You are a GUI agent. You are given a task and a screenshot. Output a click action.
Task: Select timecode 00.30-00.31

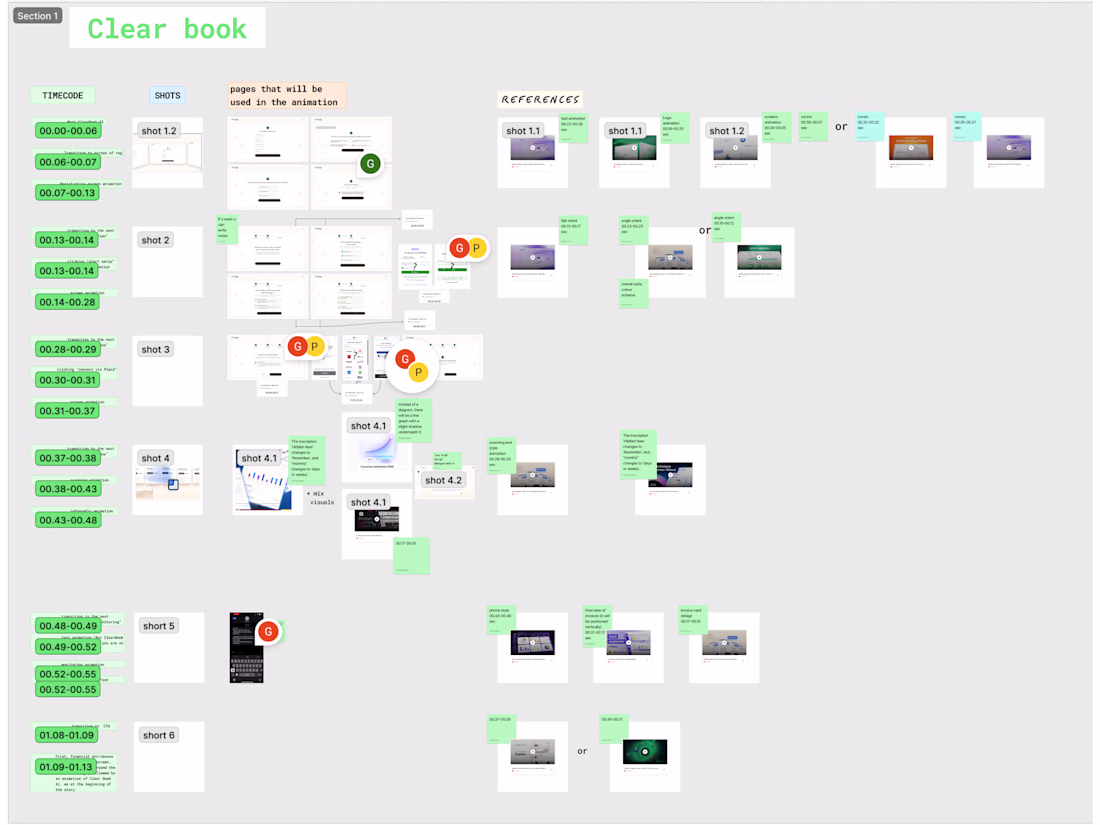(x=67, y=380)
